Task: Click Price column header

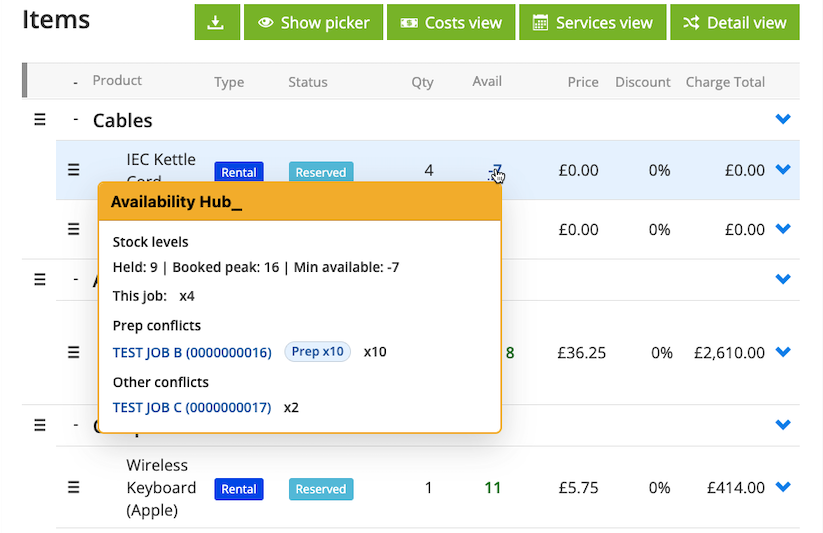Action: click(x=583, y=82)
